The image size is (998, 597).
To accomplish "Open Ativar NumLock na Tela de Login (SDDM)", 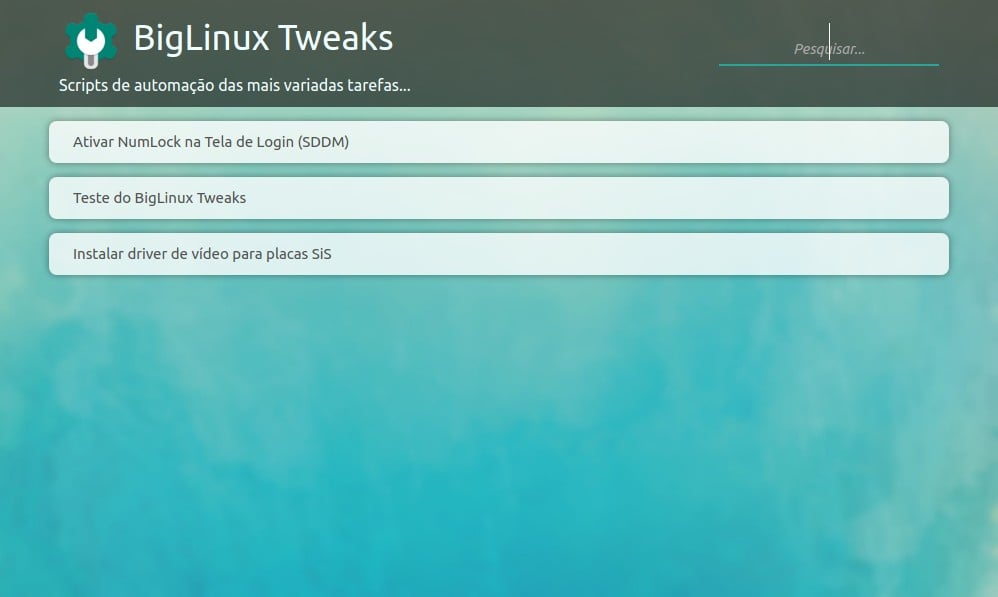I will [x=499, y=142].
